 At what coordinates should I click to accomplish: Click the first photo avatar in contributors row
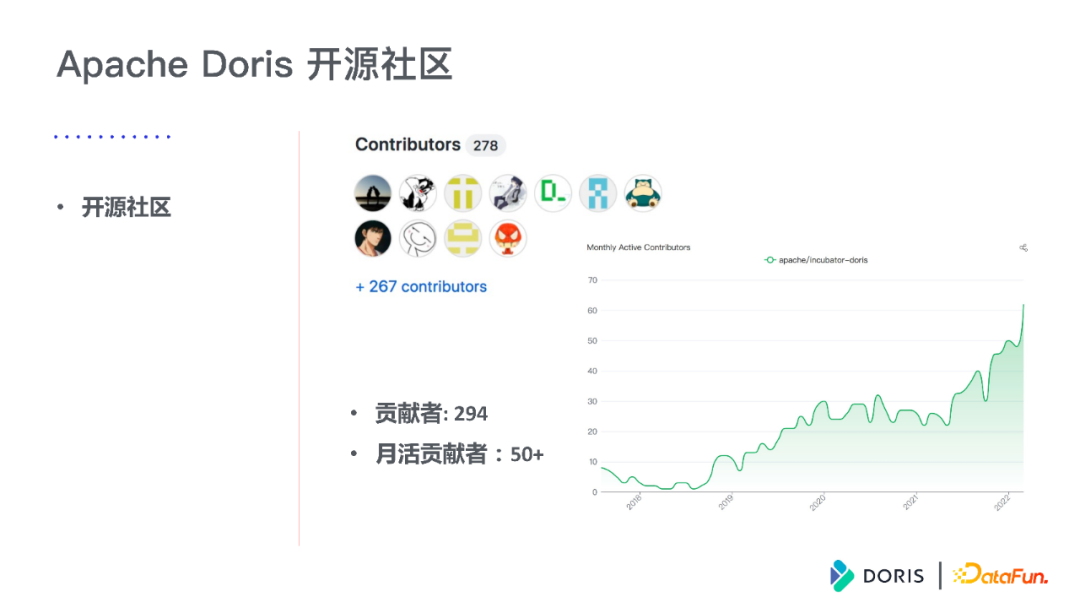click(x=373, y=192)
